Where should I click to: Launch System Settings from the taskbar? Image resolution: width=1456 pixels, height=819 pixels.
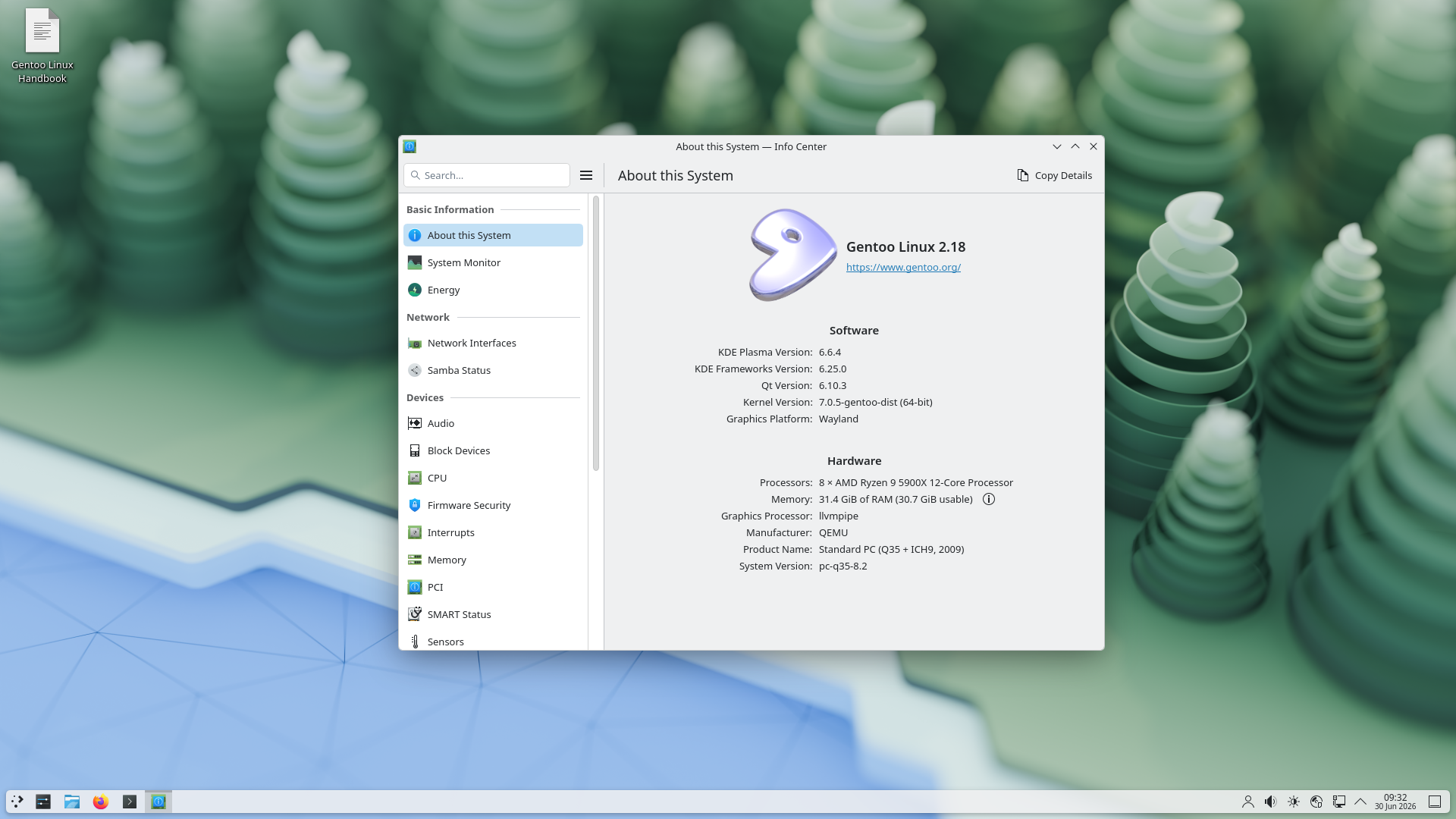click(43, 802)
